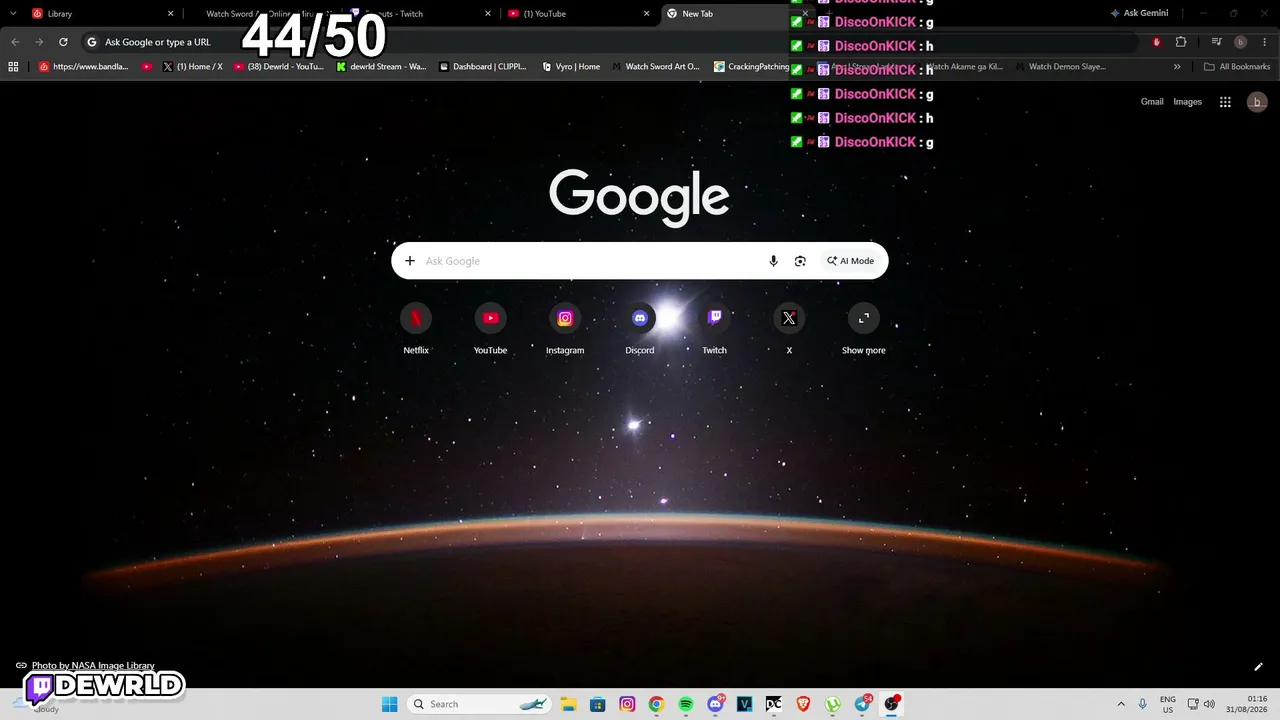This screenshot has height=720, width=1280.
Task: Open Microsoft Store from the taskbar
Action: click(597, 704)
